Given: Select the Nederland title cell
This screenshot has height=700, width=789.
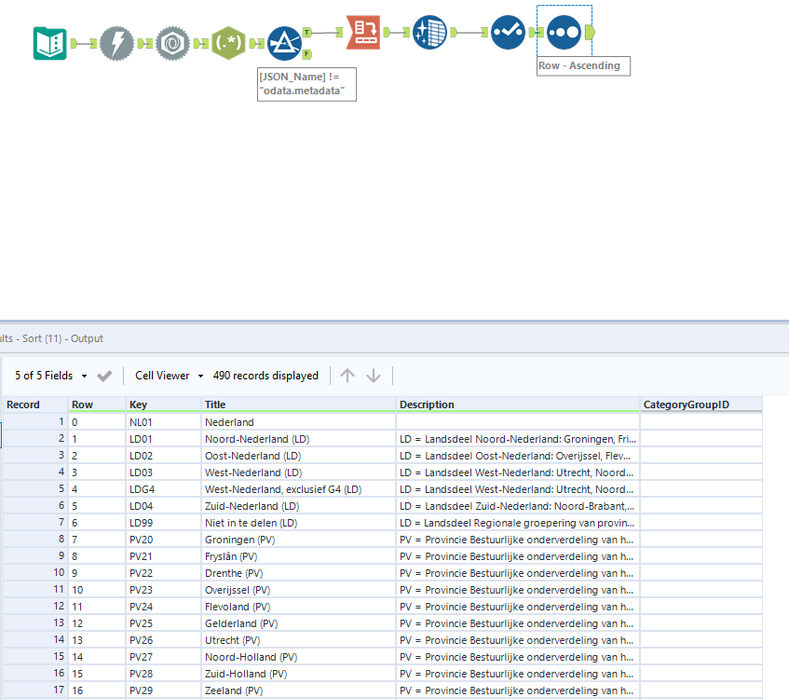Looking at the screenshot, I should click(298, 422).
